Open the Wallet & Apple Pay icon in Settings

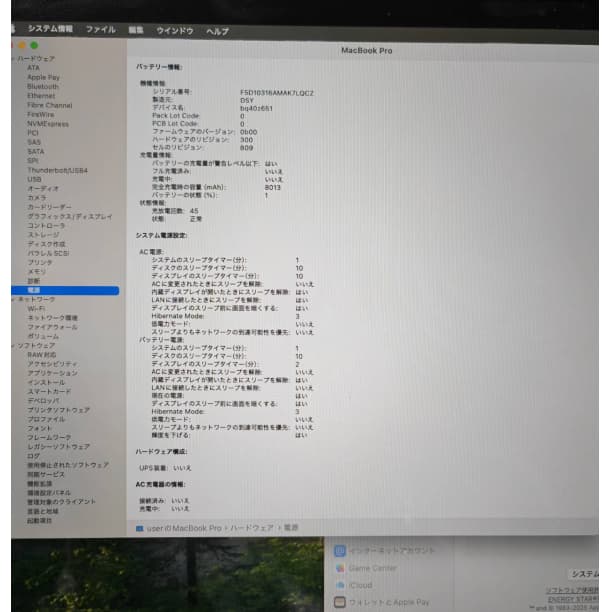pyautogui.click(x=340, y=602)
